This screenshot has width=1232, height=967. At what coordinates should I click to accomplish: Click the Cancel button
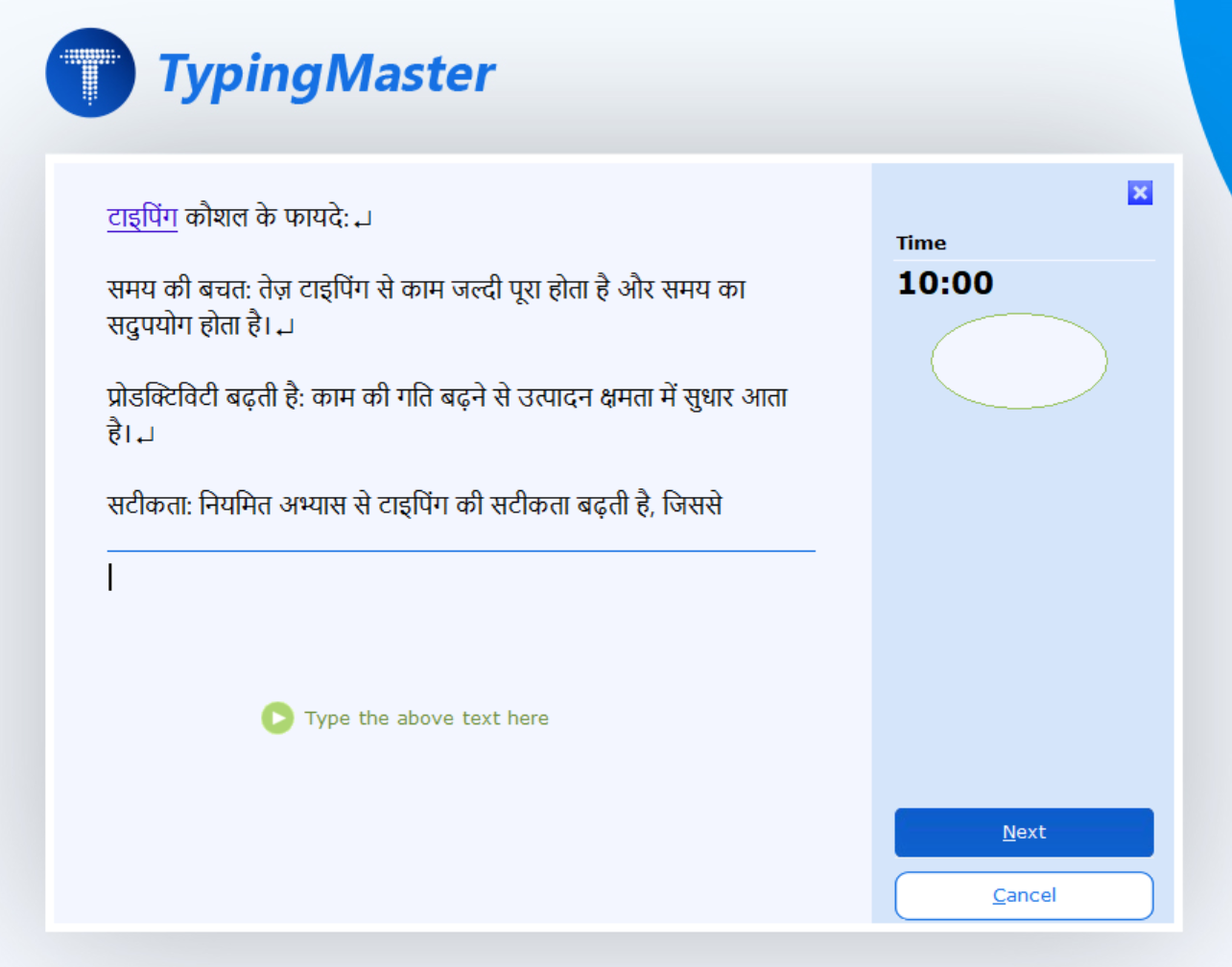[x=1024, y=895]
